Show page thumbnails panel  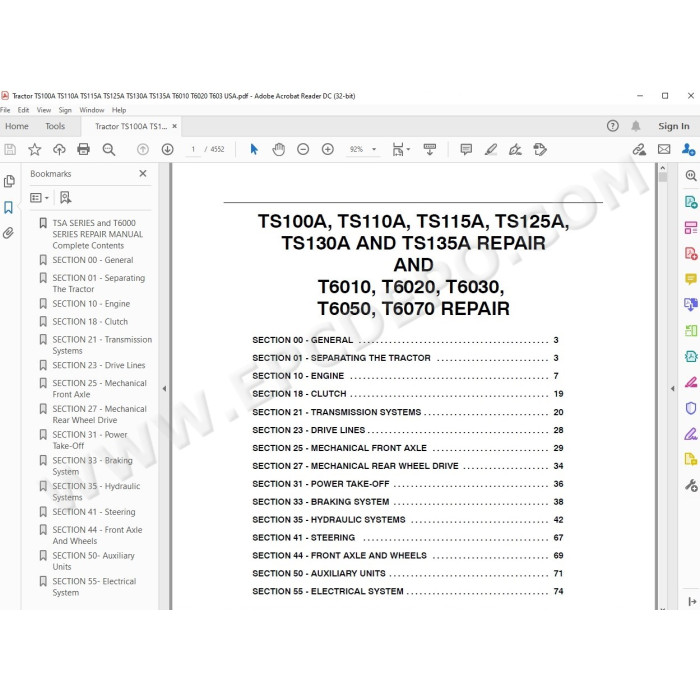click(x=9, y=181)
